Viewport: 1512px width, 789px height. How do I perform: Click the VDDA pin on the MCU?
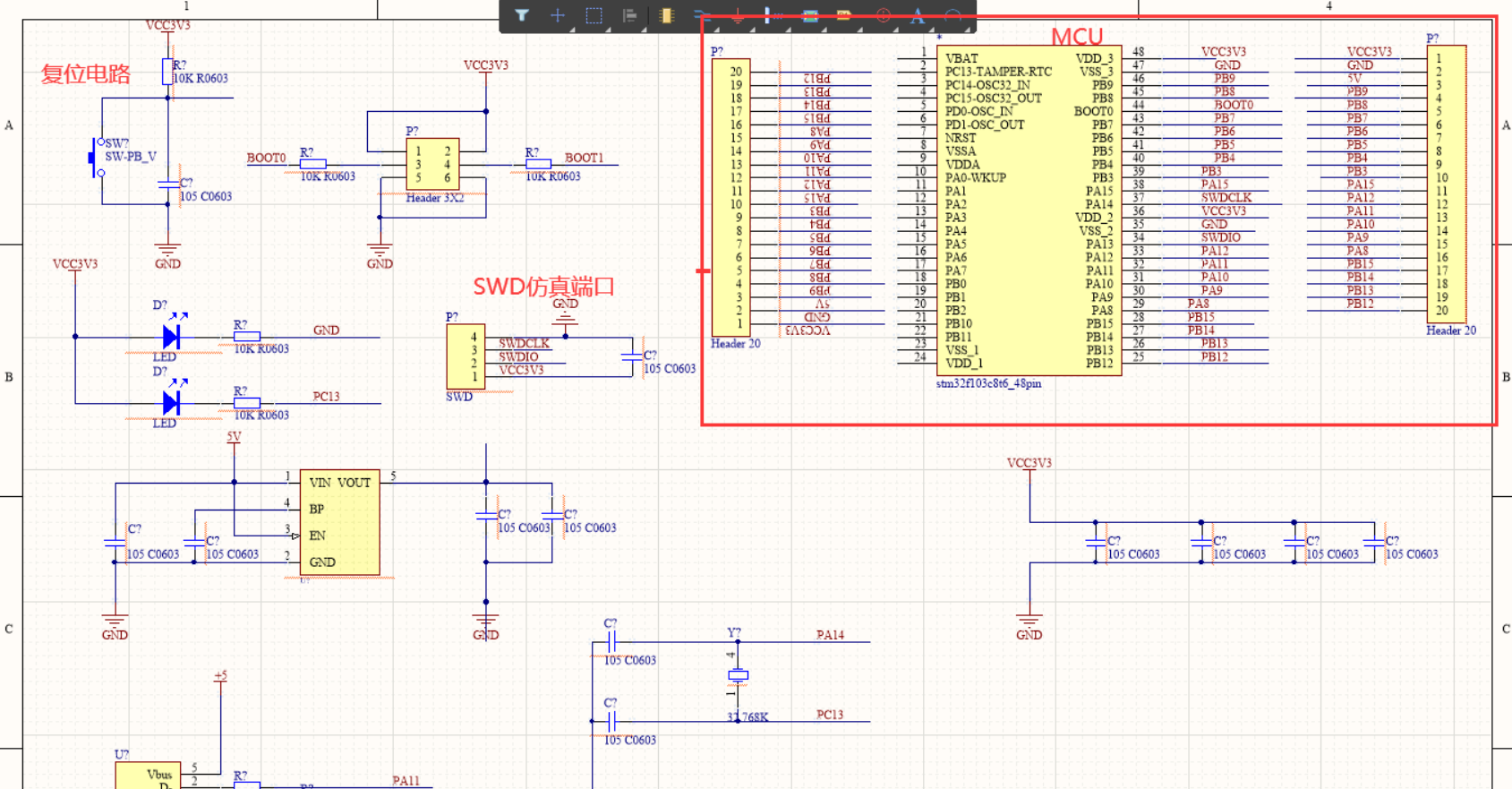[962, 165]
